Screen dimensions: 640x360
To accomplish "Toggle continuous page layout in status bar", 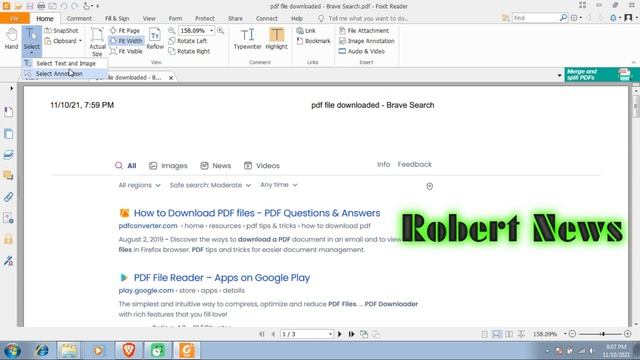I will coord(496,334).
